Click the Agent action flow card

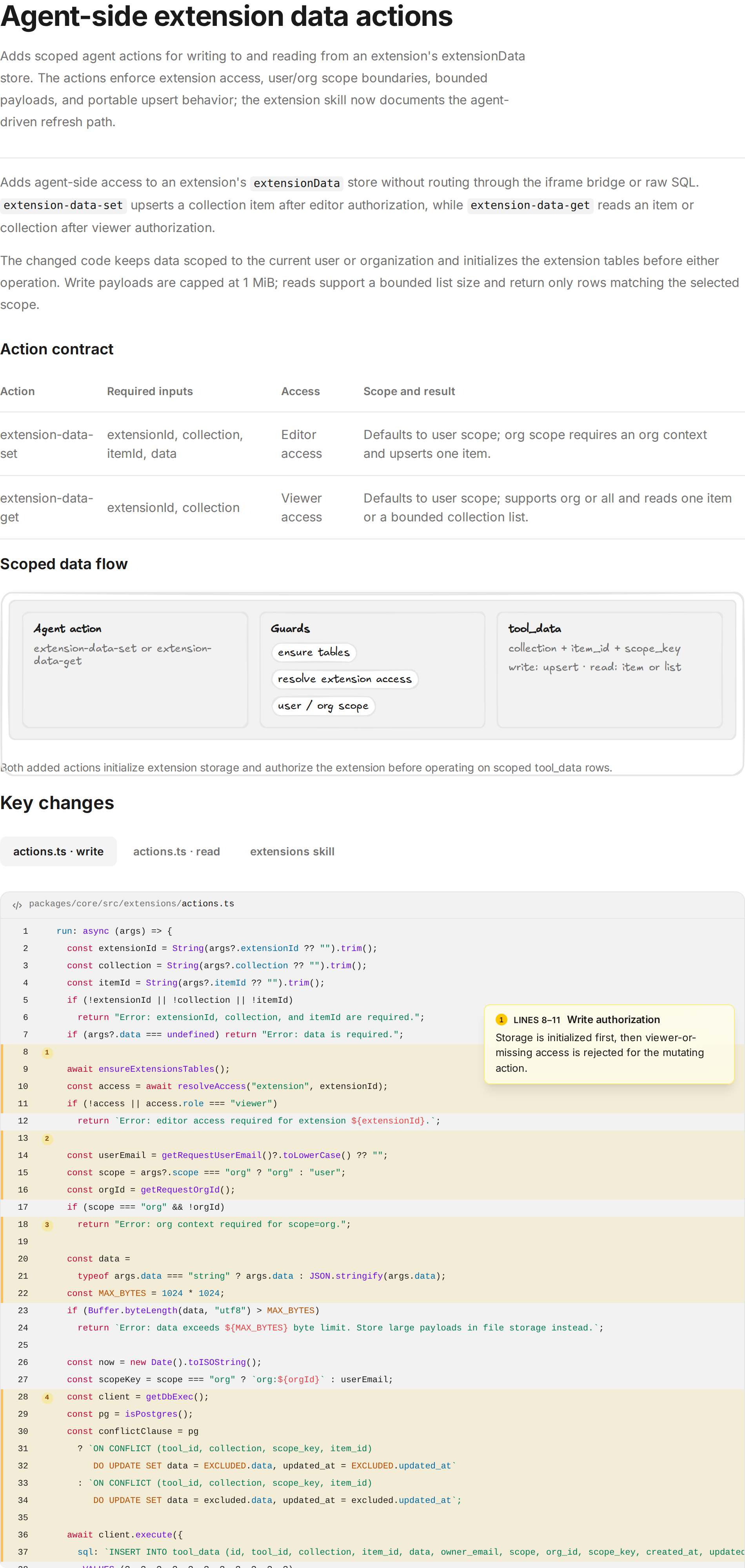[135, 670]
